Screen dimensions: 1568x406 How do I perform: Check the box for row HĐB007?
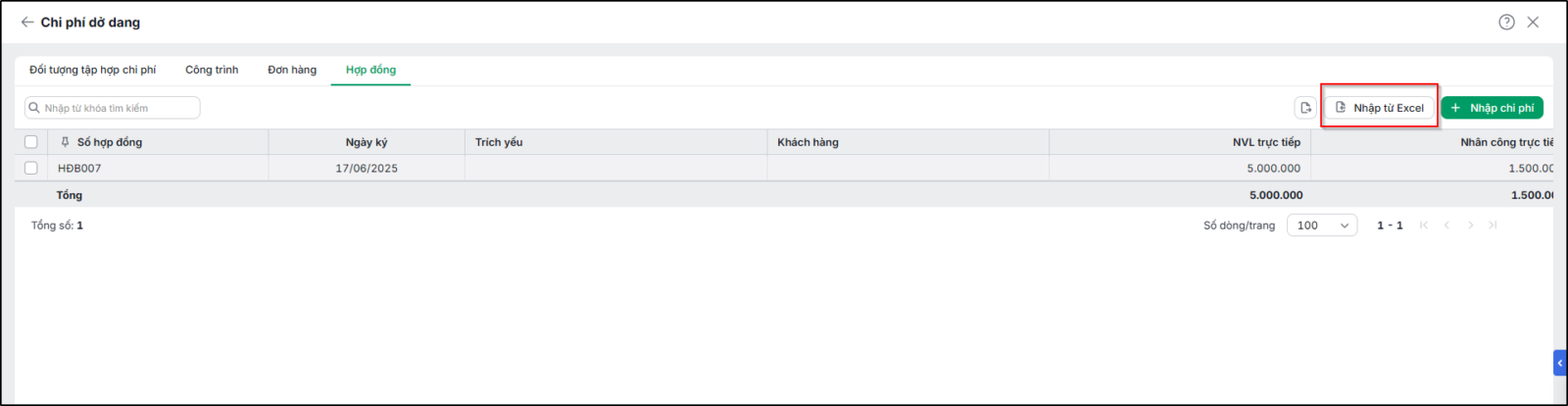coord(31,168)
